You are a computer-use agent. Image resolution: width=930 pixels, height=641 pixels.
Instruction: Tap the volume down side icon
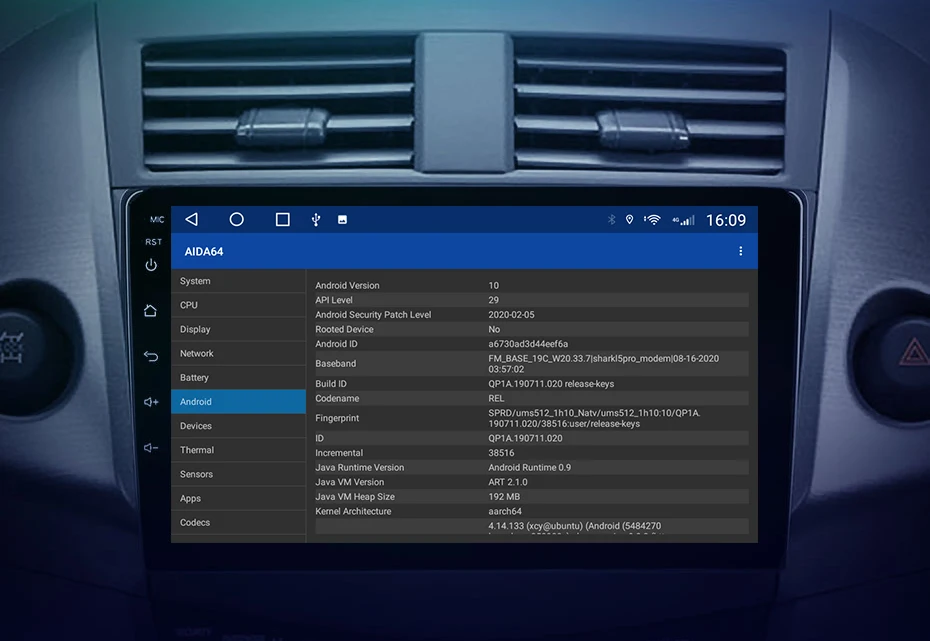pos(151,448)
